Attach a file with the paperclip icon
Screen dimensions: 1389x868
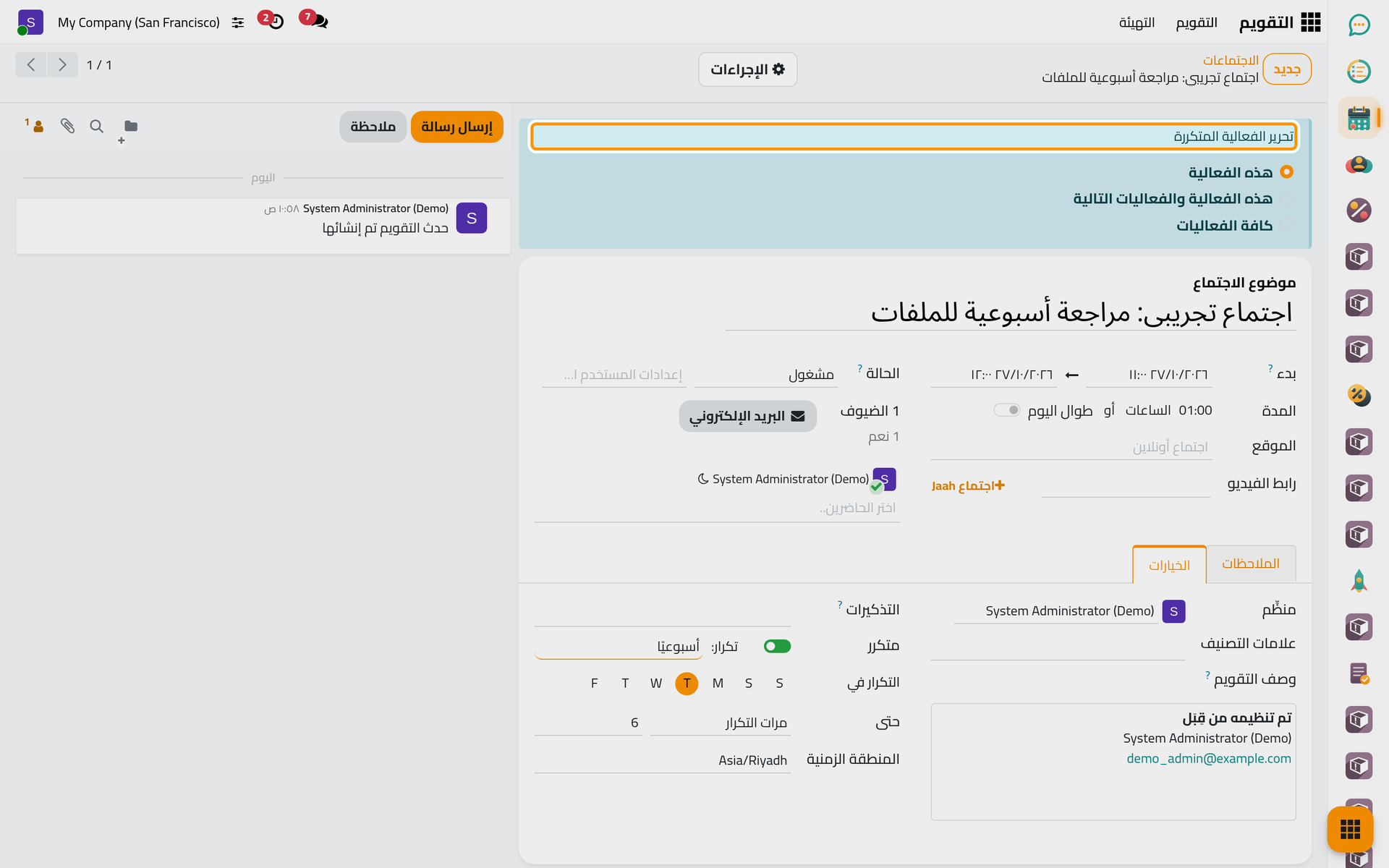pos(67,126)
